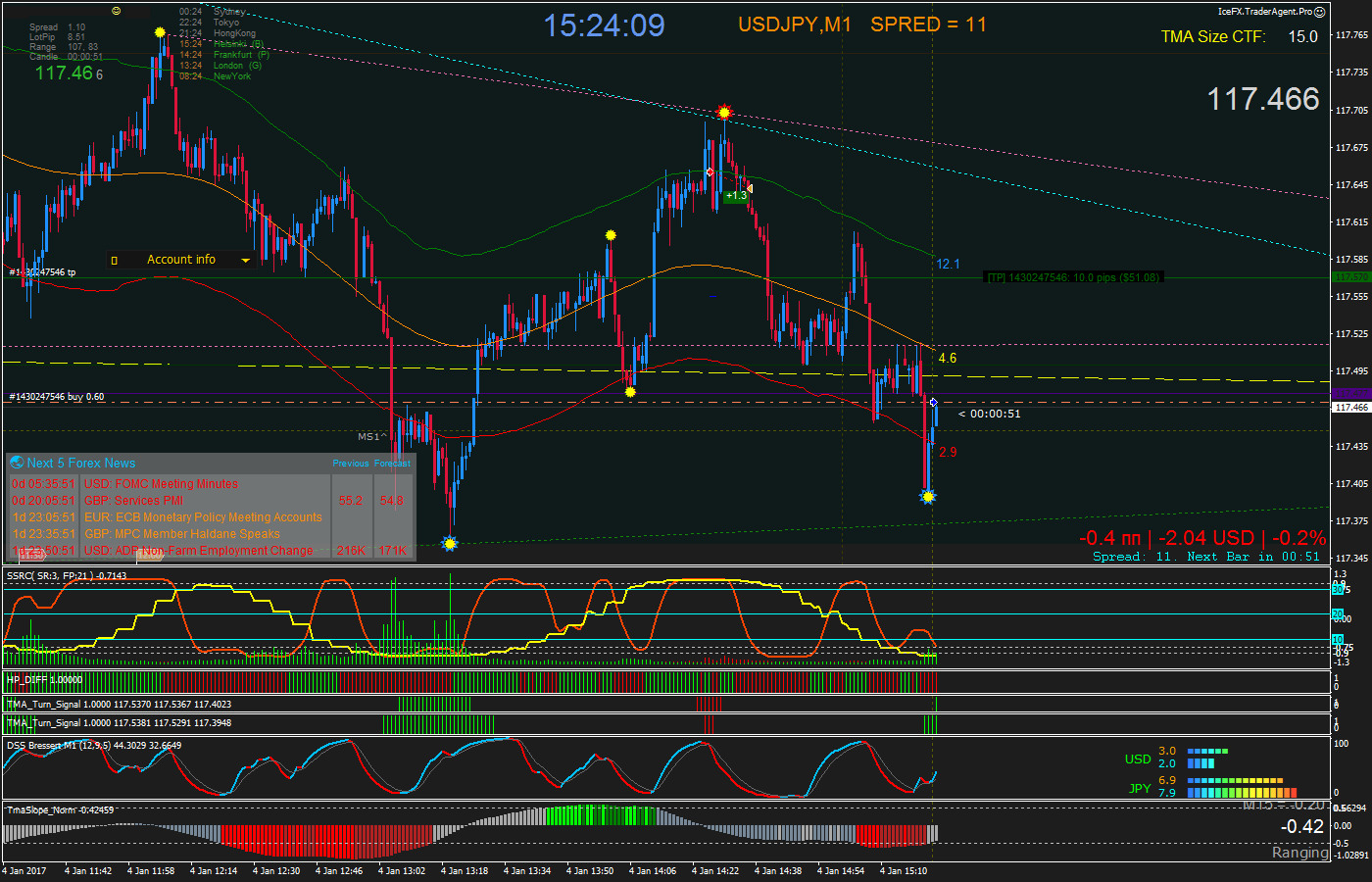The image size is (1372, 882).
Task: Click the yellow smiley icon in top-left corner
Action: click(x=117, y=11)
